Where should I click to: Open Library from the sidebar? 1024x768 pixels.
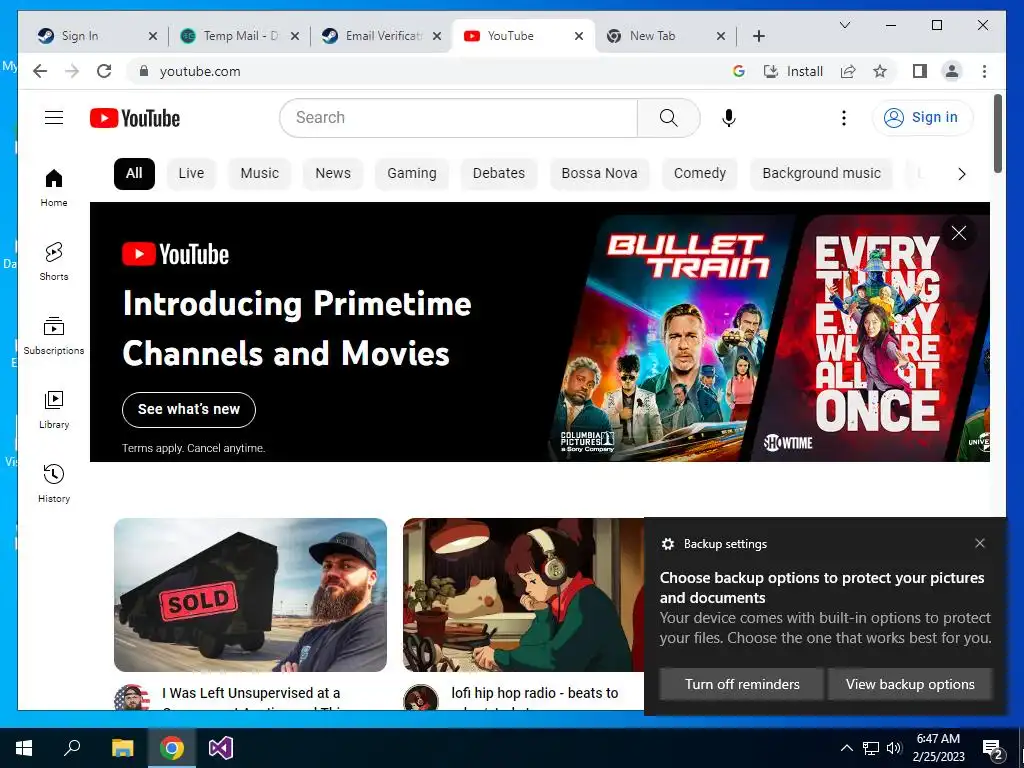point(54,409)
